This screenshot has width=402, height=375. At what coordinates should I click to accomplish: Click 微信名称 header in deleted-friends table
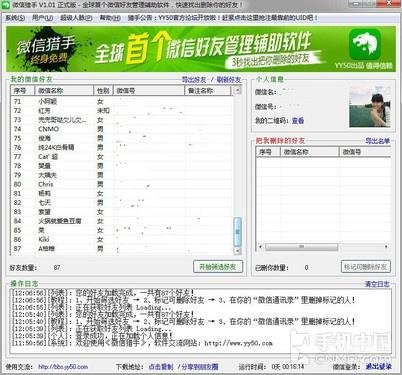coord(310,152)
